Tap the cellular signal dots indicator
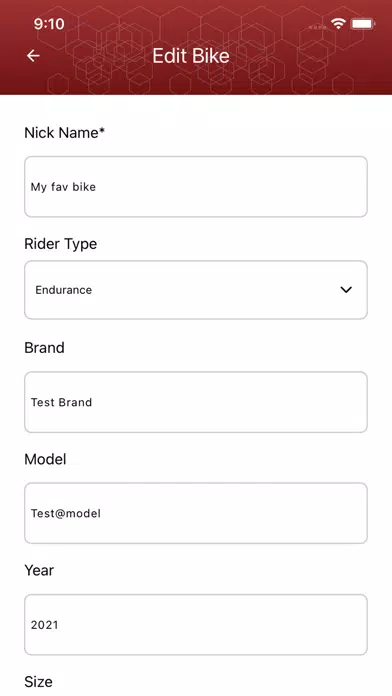392x696 pixels. [x=317, y=27]
